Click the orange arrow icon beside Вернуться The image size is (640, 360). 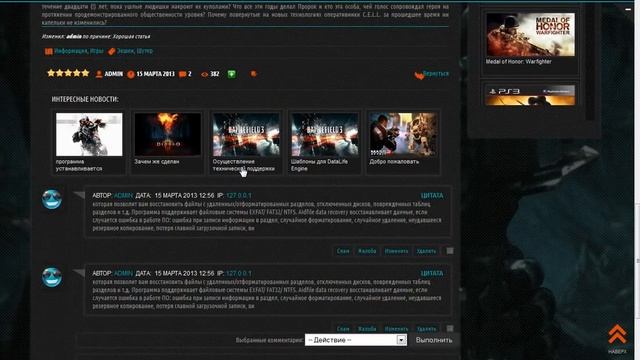[419, 76]
